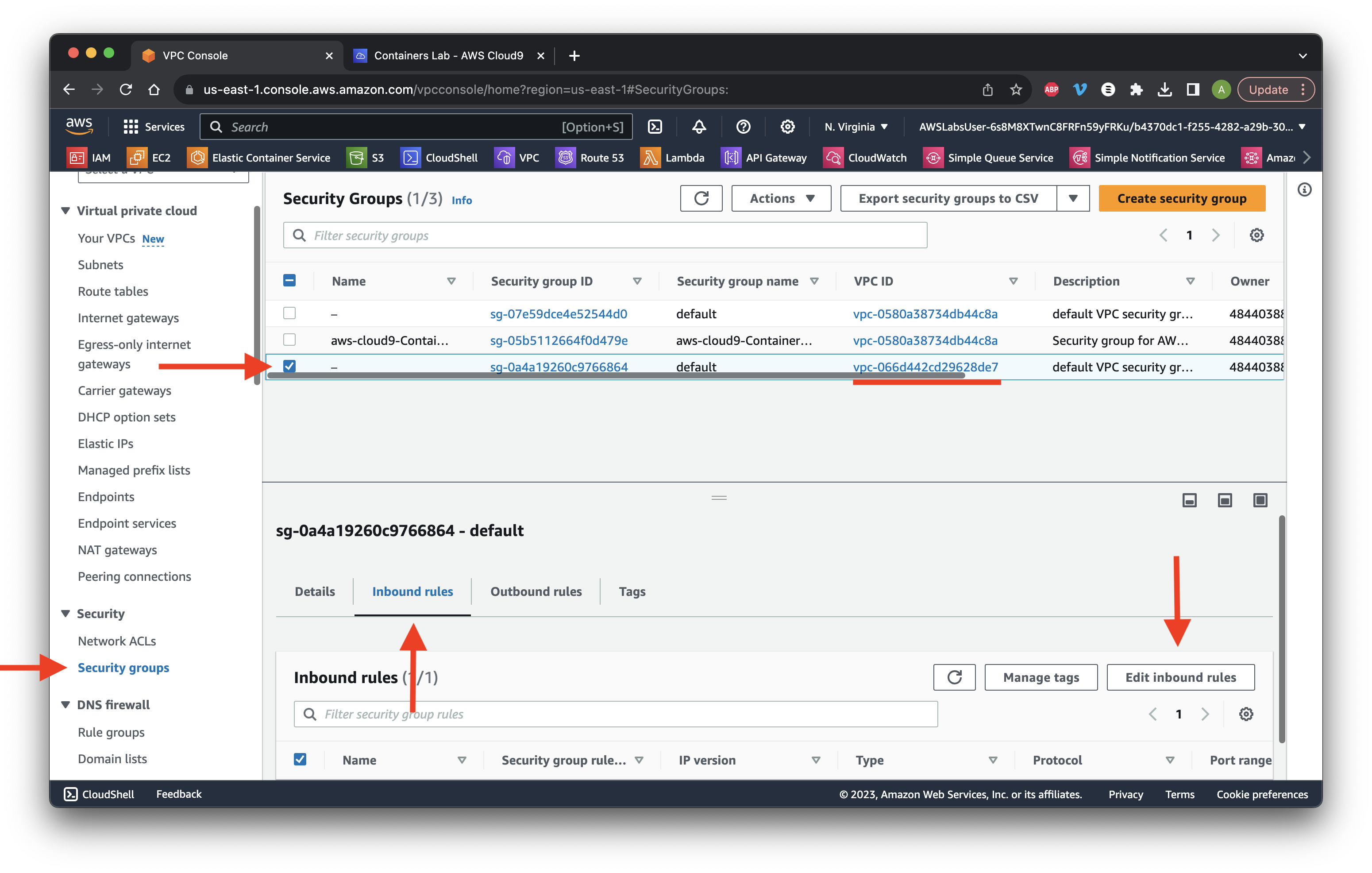Viewport: 1372px width, 873px height.
Task: Open the Route 53 shortcut
Action: click(590, 158)
